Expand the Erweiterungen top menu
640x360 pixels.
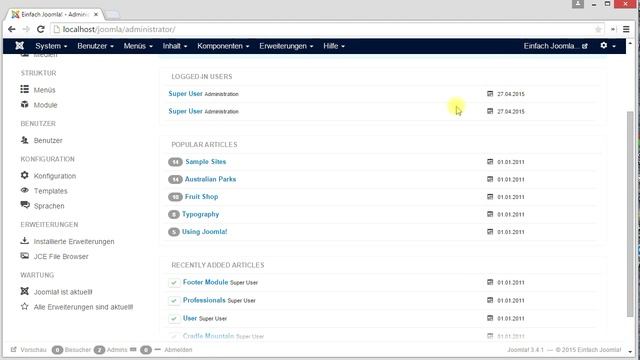click(286, 46)
